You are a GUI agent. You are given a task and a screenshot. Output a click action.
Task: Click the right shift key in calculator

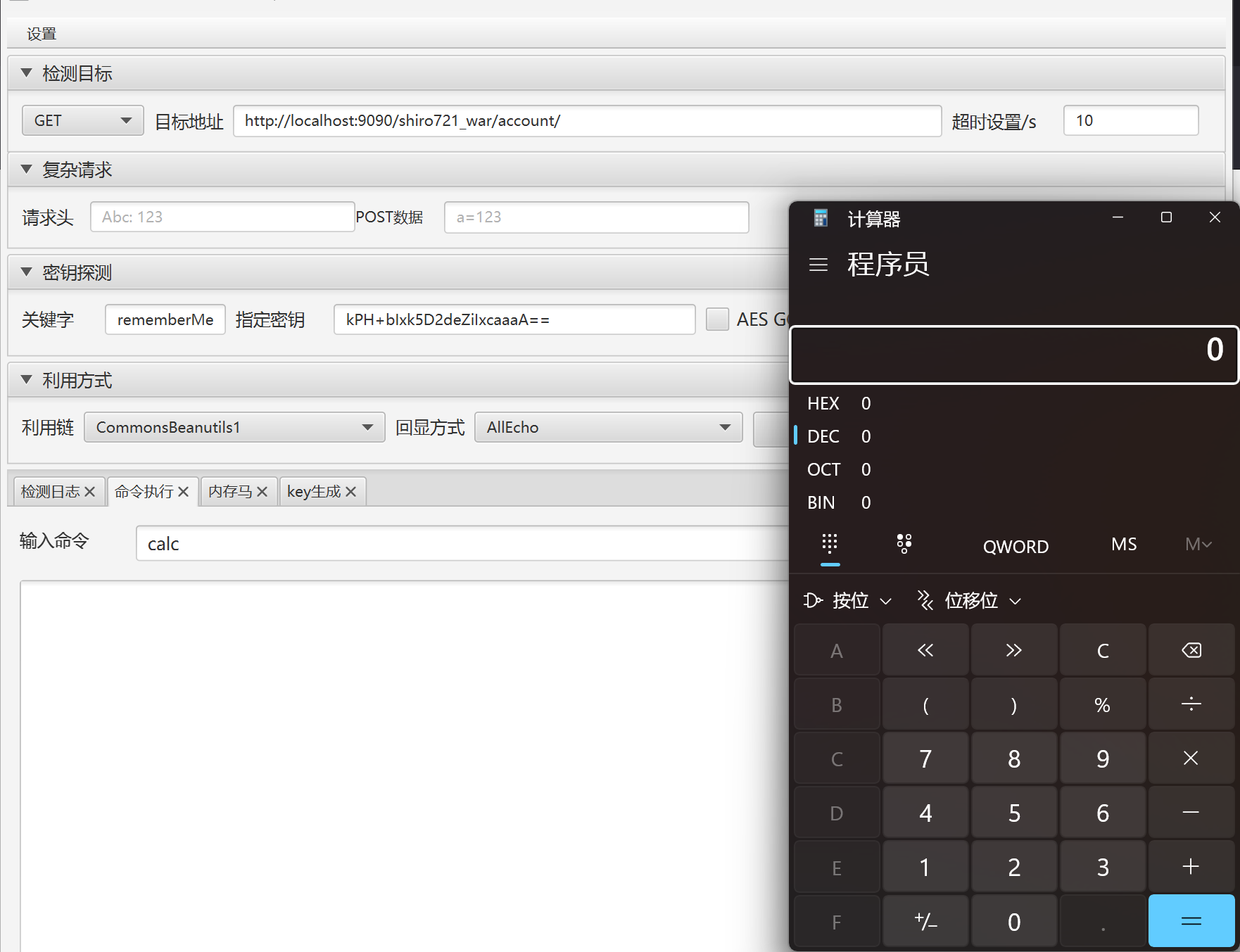[x=1014, y=650]
